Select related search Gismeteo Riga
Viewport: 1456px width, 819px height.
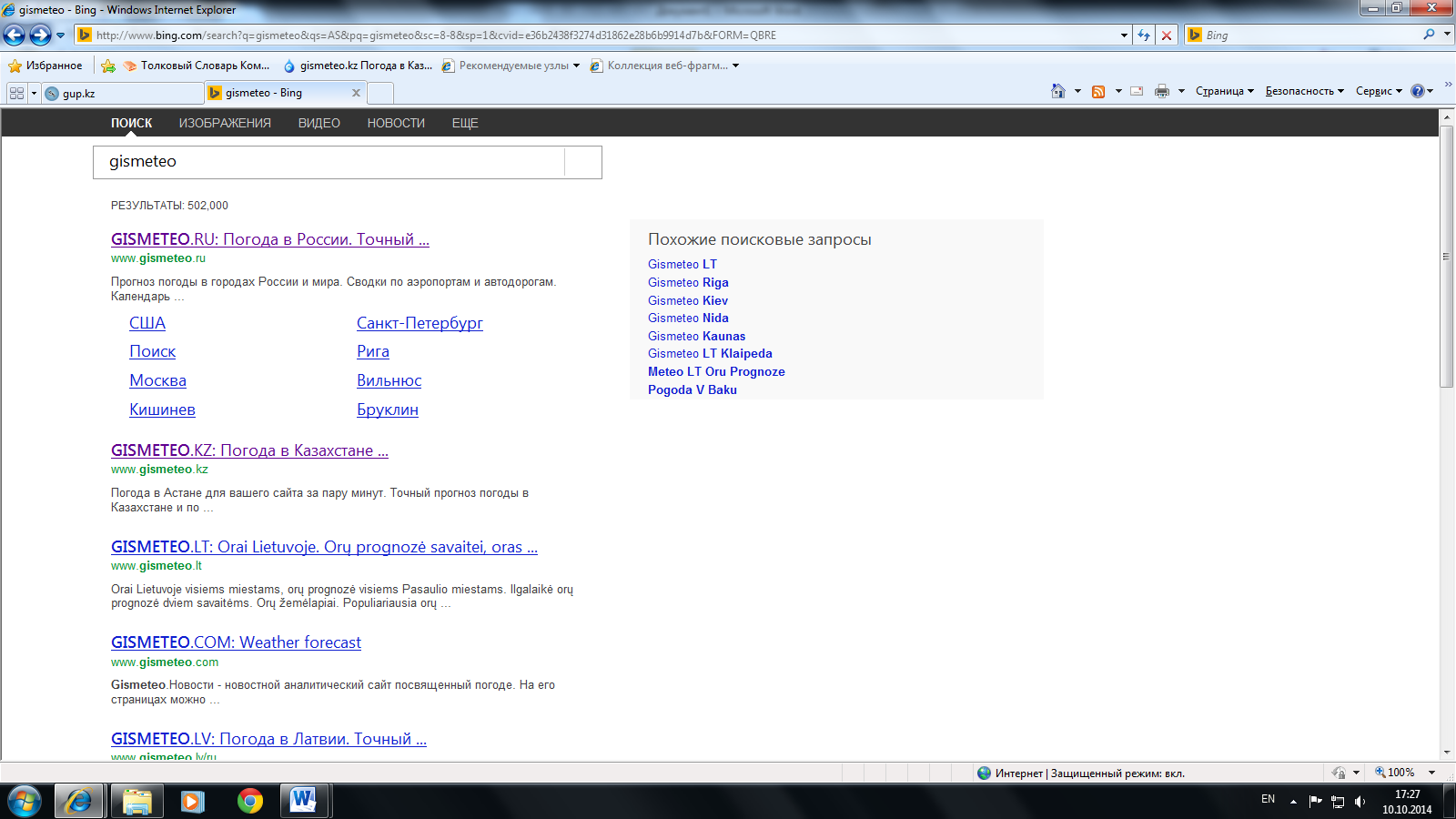[688, 282]
